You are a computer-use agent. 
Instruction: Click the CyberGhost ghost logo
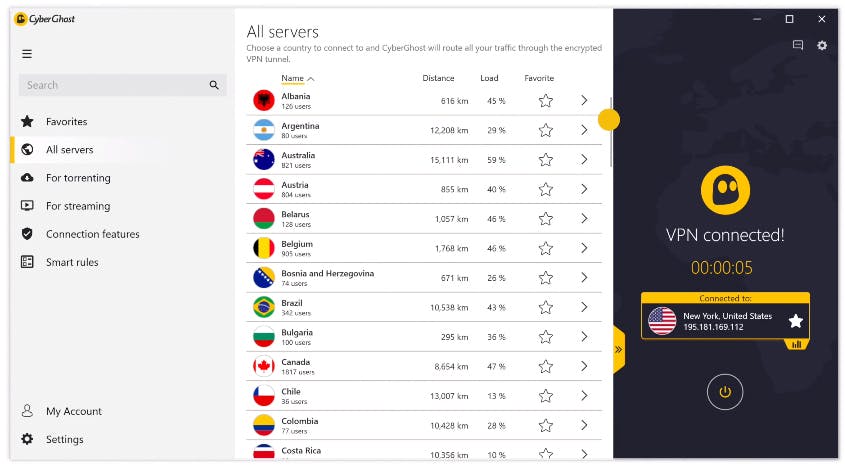pyautogui.click(x=725, y=190)
